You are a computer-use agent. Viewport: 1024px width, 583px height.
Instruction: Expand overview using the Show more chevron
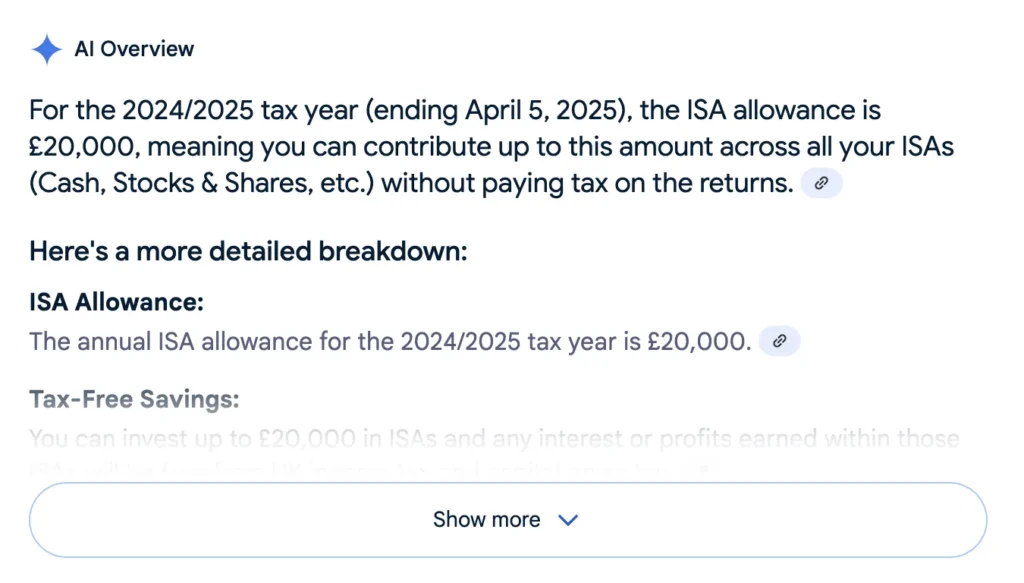click(x=568, y=520)
